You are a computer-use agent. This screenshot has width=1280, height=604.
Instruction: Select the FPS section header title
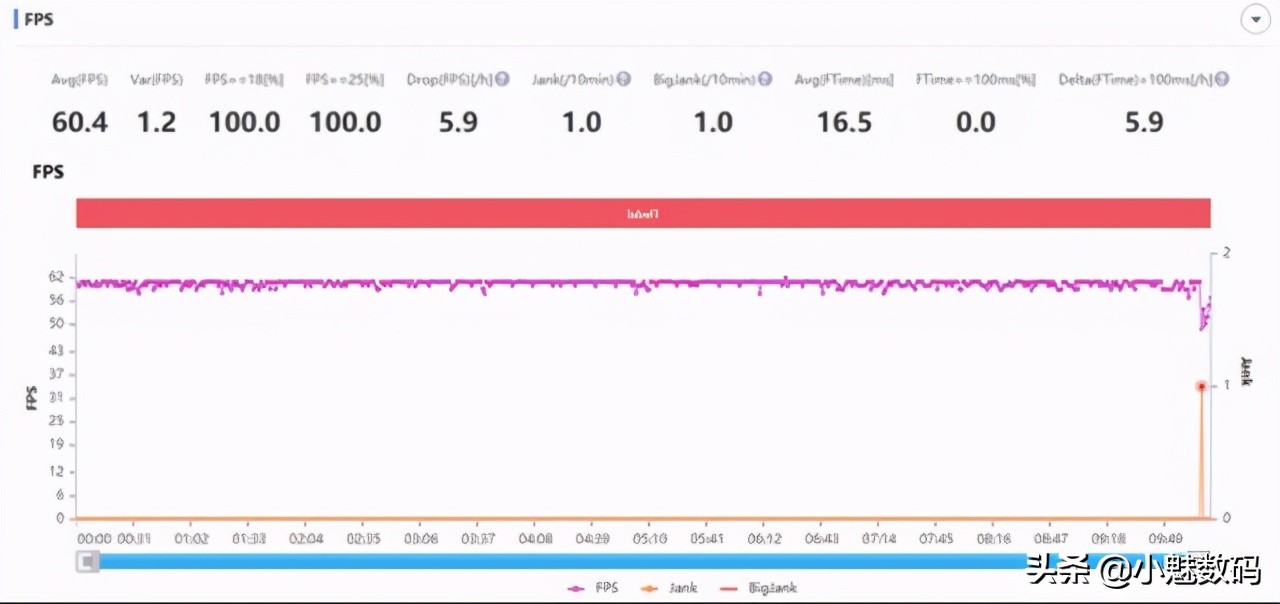pos(39,19)
